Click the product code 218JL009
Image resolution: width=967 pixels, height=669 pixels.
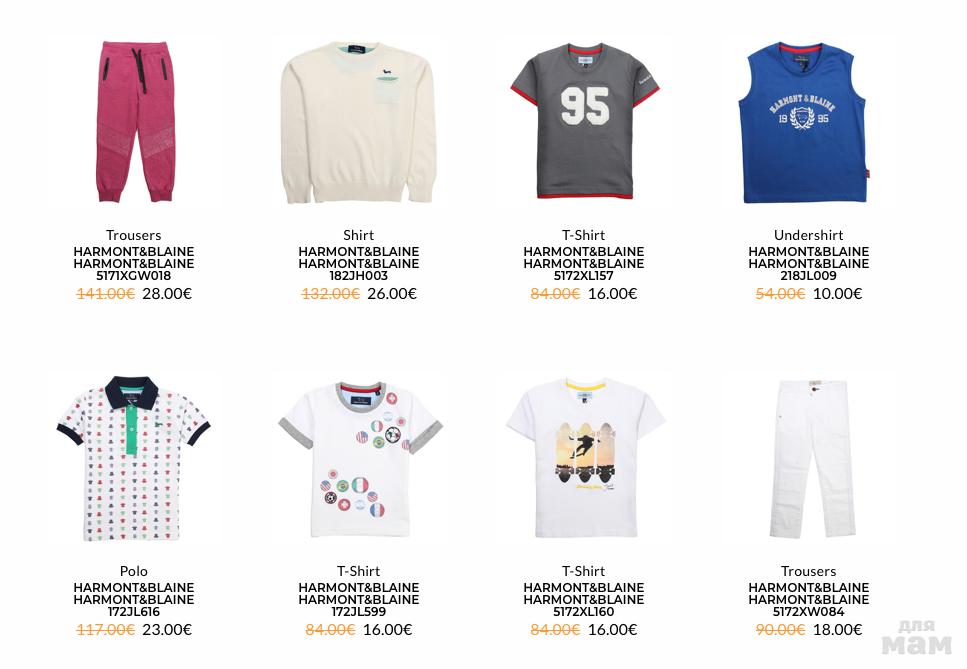(x=809, y=276)
